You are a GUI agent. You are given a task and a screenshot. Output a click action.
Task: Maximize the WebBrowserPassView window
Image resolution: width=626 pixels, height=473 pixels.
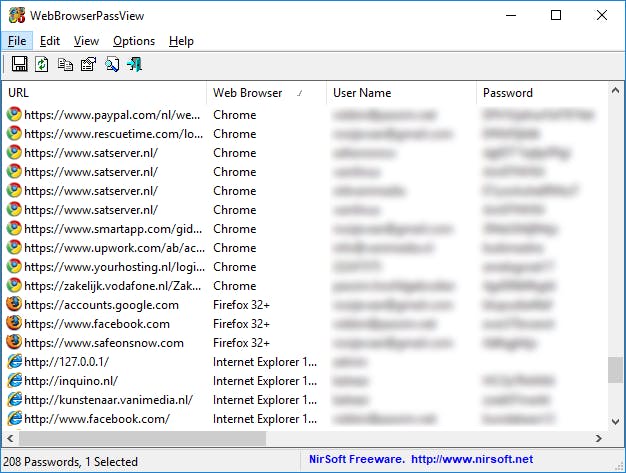(556, 16)
